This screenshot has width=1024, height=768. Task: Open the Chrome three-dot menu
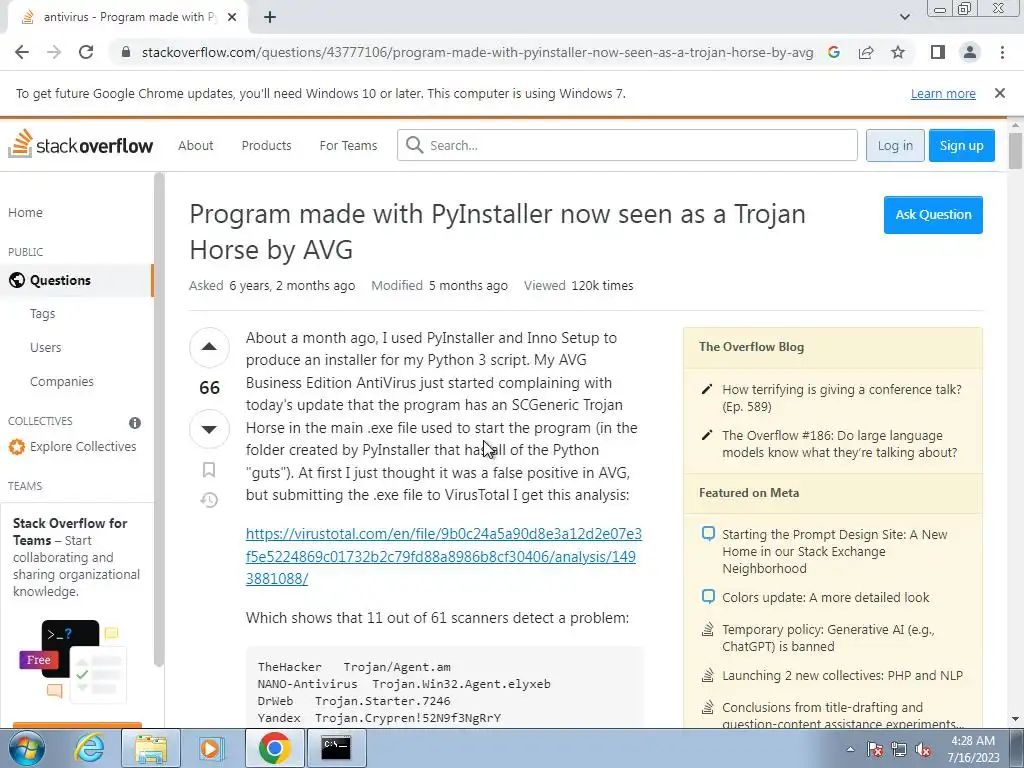click(1002, 52)
